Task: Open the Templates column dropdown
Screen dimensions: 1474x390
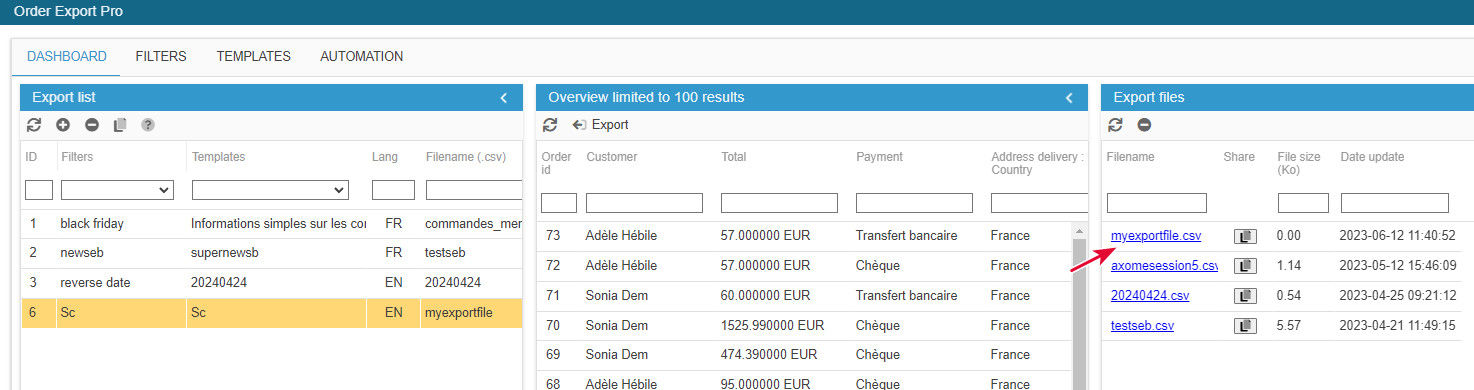Action: (x=270, y=190)
